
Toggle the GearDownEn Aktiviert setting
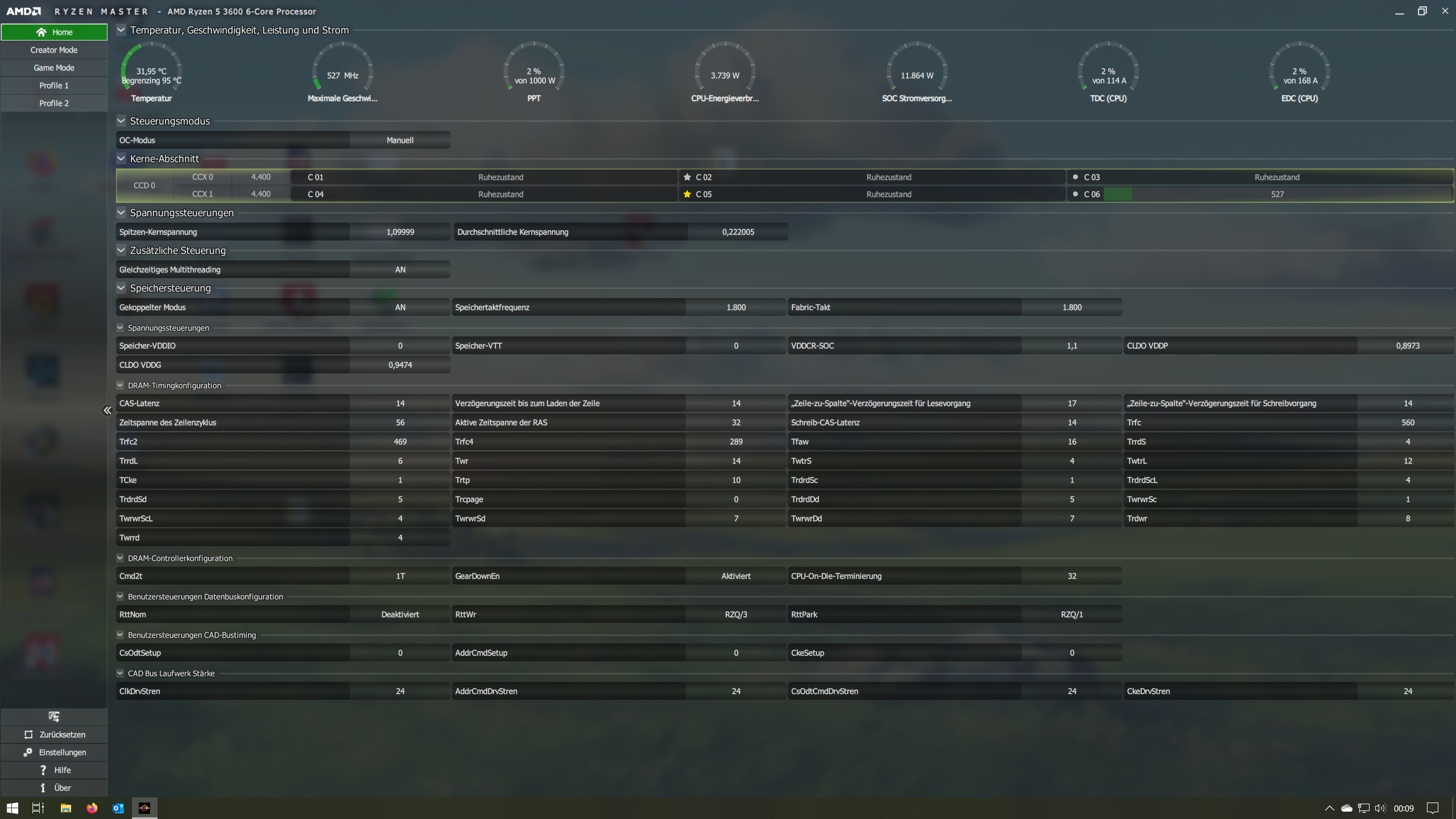735,576
